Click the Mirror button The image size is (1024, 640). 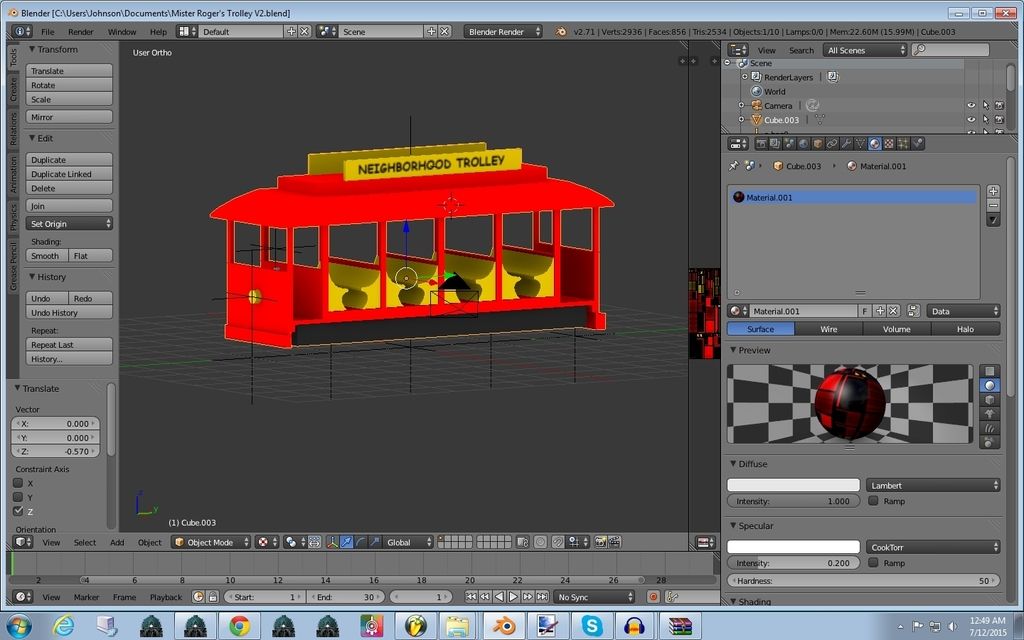pos(69,117)
